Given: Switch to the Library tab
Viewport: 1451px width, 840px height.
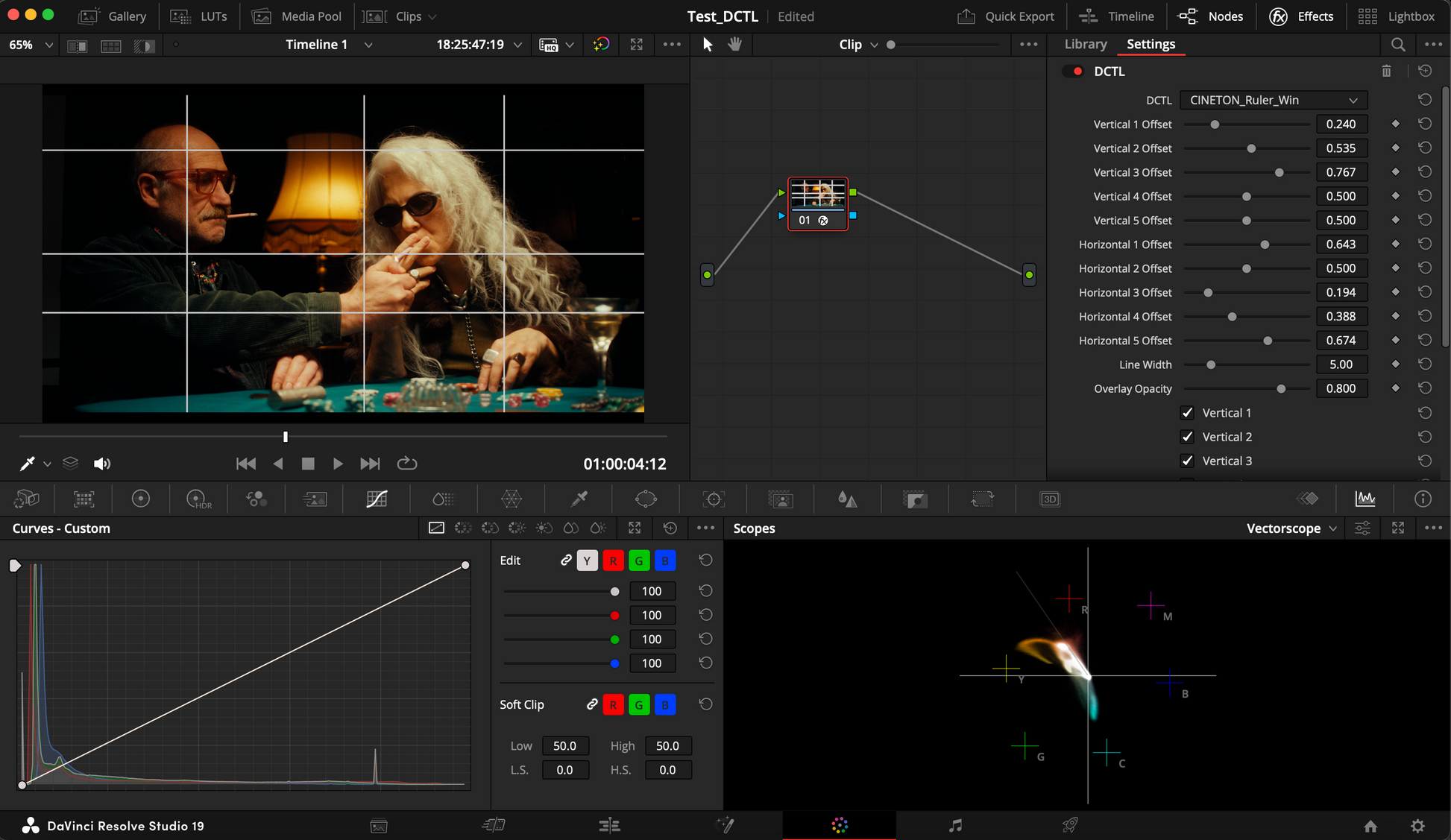Looking at the screenshot, I should [x=1085, y=45].
